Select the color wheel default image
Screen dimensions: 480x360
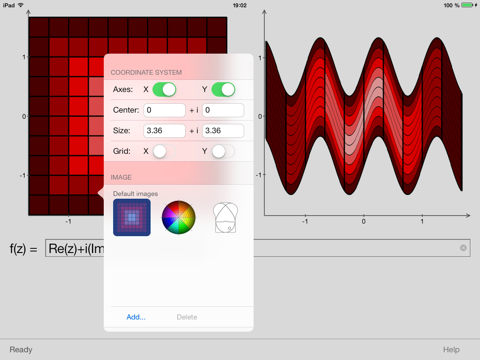[x=179, y=217]
